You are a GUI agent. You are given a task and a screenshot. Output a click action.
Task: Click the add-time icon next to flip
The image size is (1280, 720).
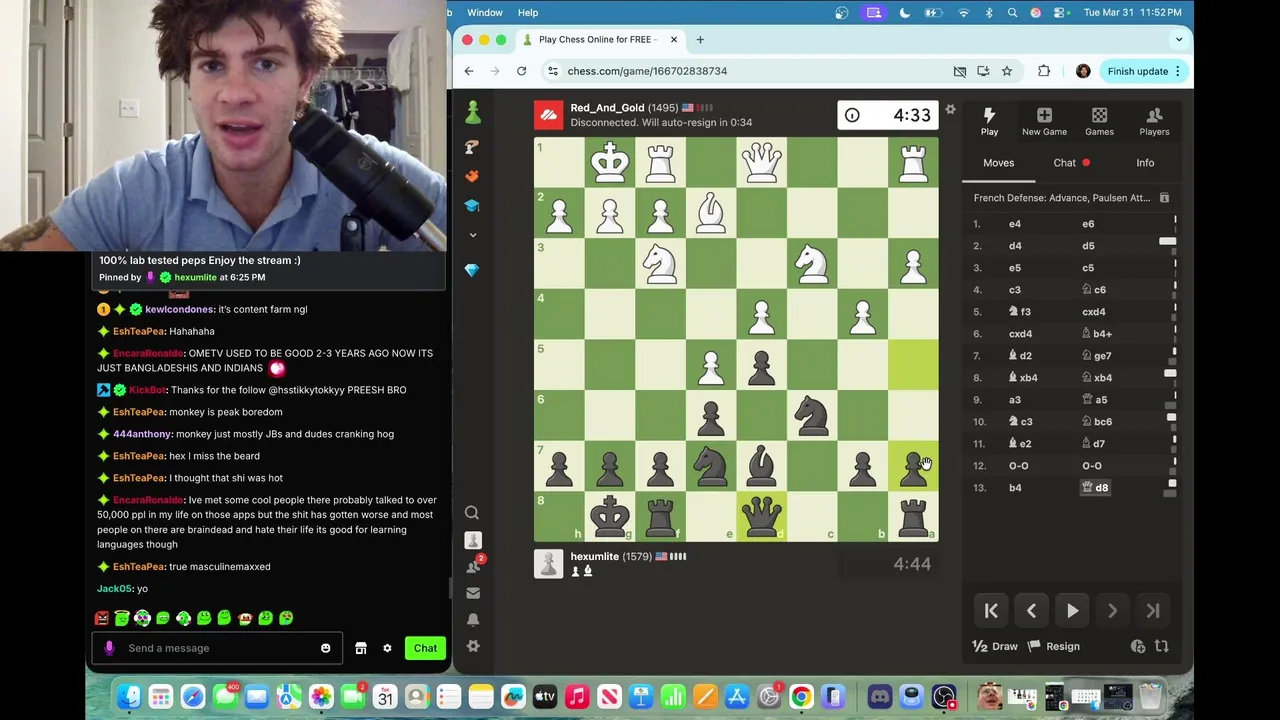tap(1138, 646)
